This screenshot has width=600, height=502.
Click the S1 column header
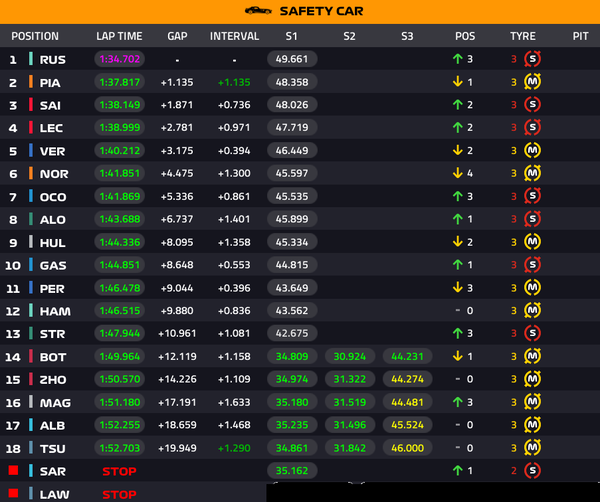pos(291,36)
